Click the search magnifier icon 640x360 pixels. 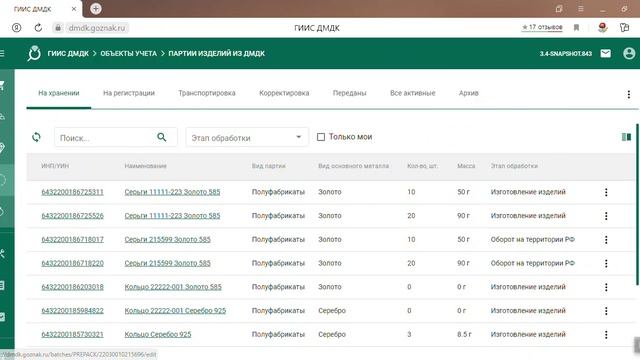(162, 137)
